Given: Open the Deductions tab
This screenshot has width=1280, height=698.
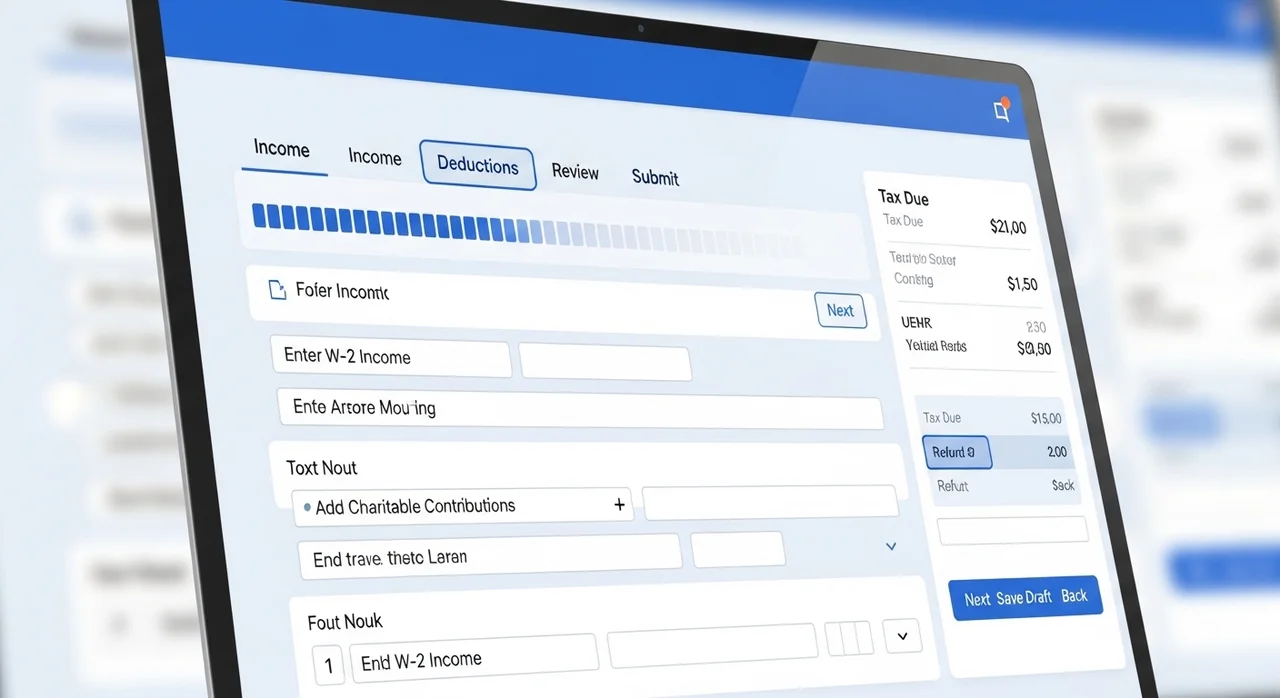Looking at the screenshot, I should click(478, 164).
